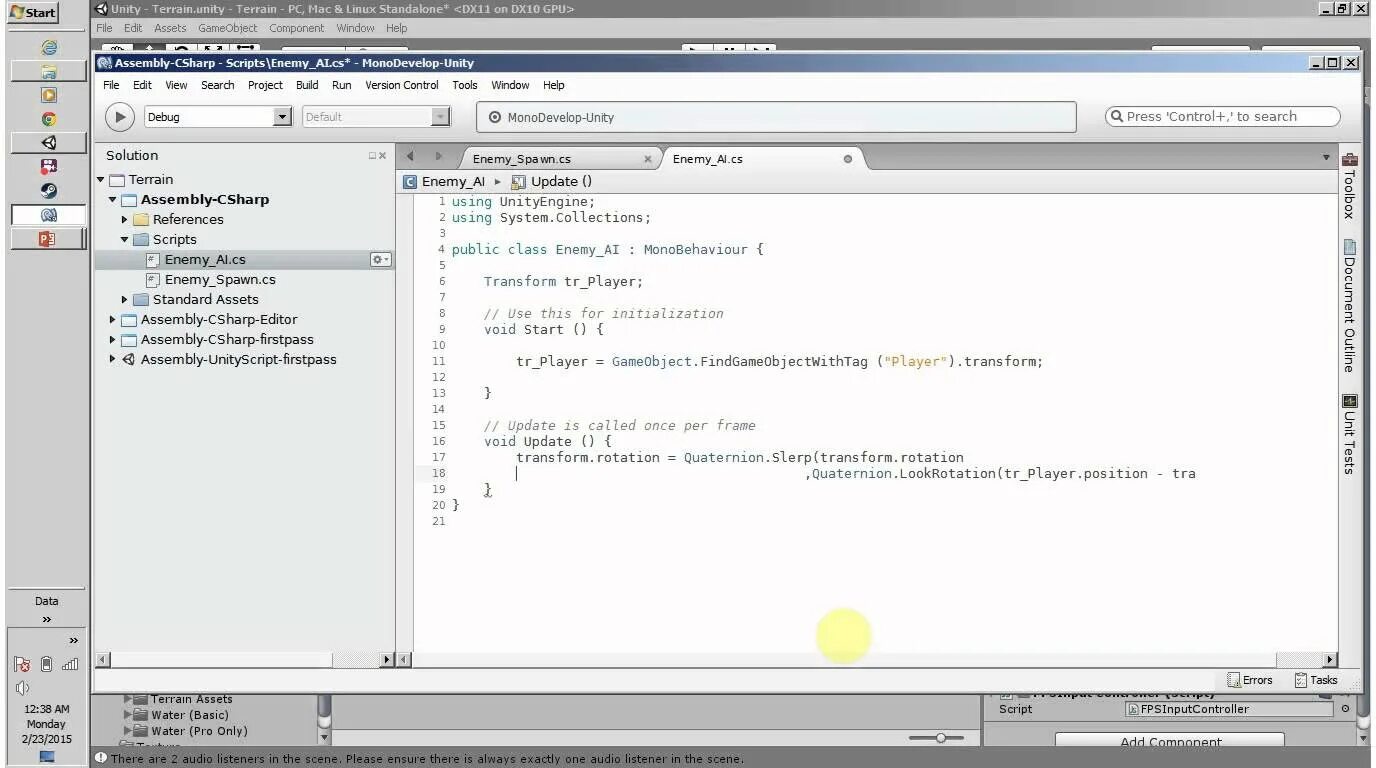Screen dimensions: 1376x768
Task: Open MonoDevelop Project menu
Action: click(x=265, y=85)
